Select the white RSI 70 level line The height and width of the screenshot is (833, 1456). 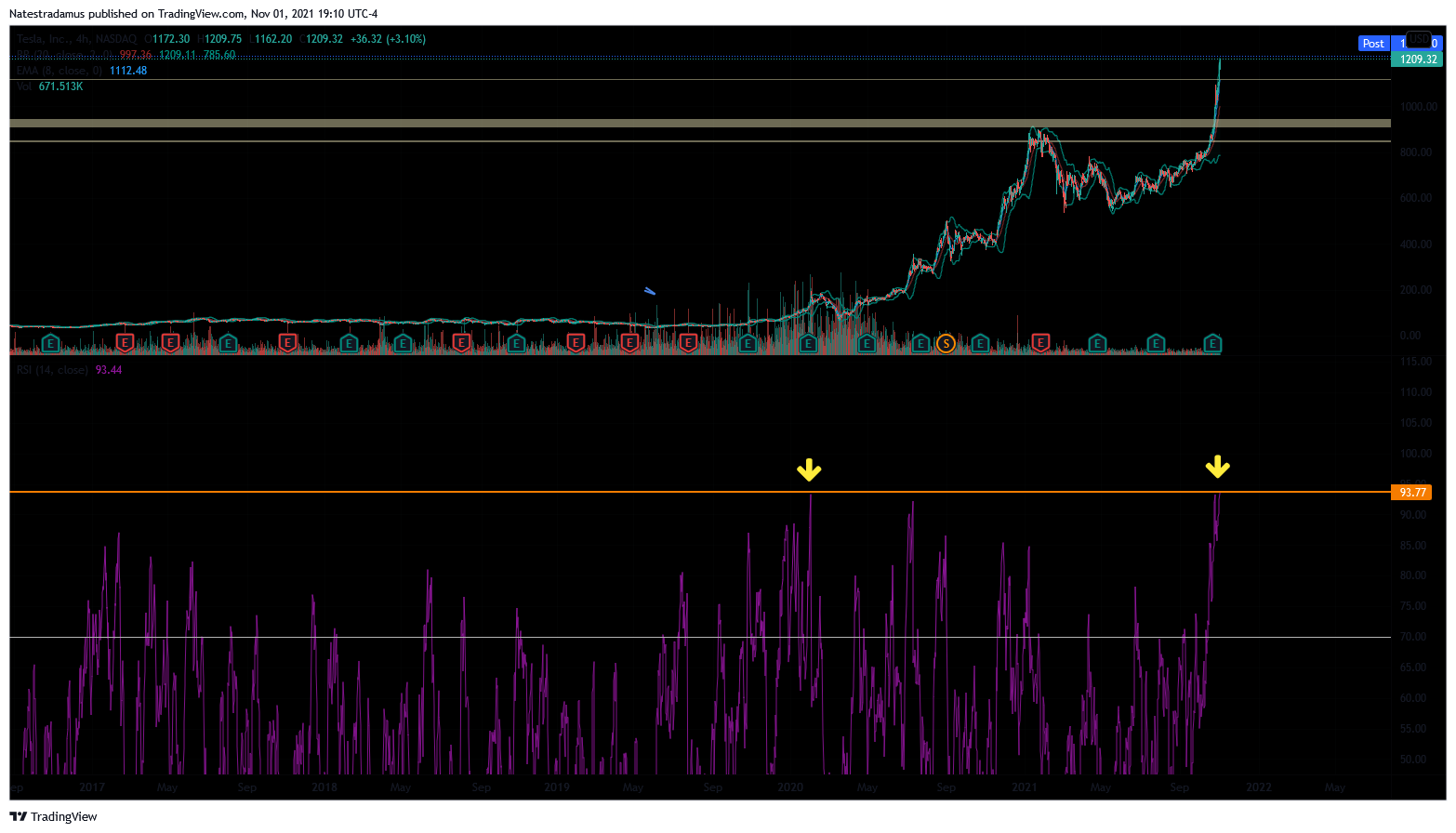[700, 637]
